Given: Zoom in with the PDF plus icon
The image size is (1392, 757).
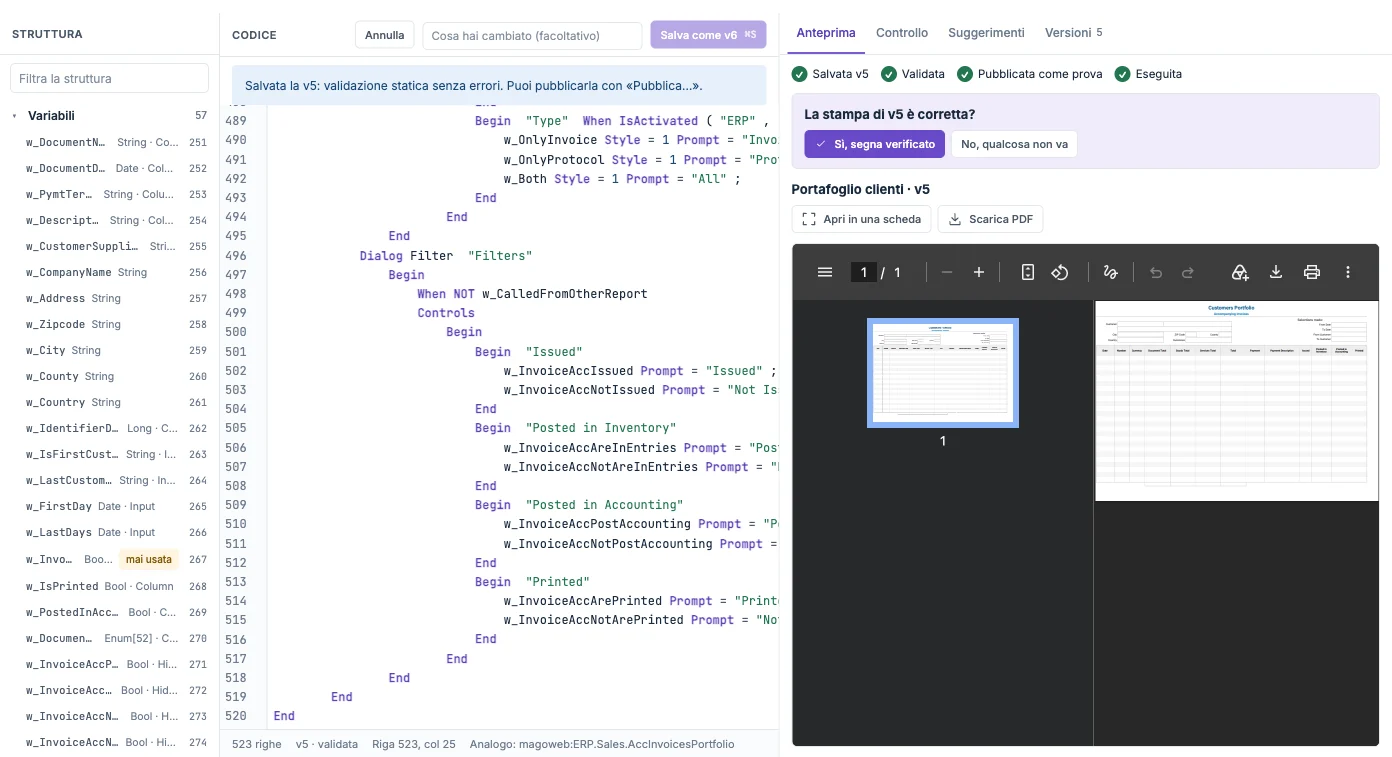Looking at the screenshot, I should (979, 272).
